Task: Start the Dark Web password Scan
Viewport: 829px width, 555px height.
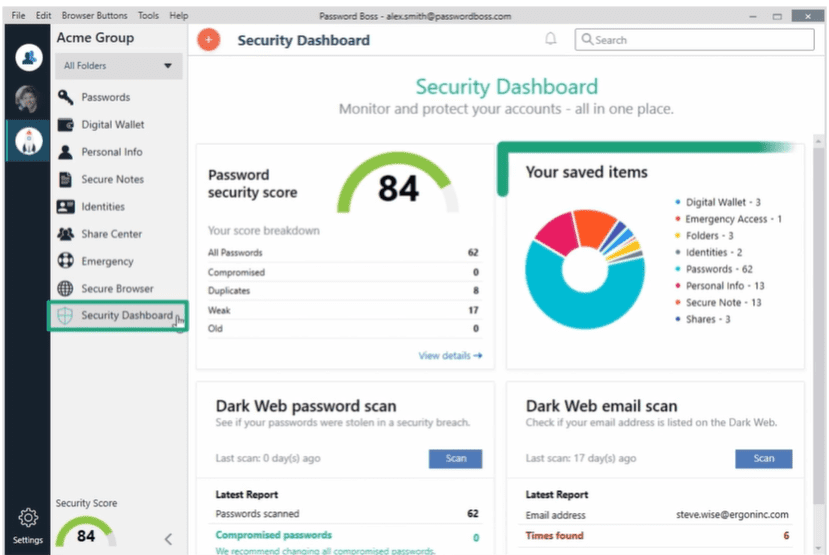Action: pyautogui.click(x=455, y=459)
